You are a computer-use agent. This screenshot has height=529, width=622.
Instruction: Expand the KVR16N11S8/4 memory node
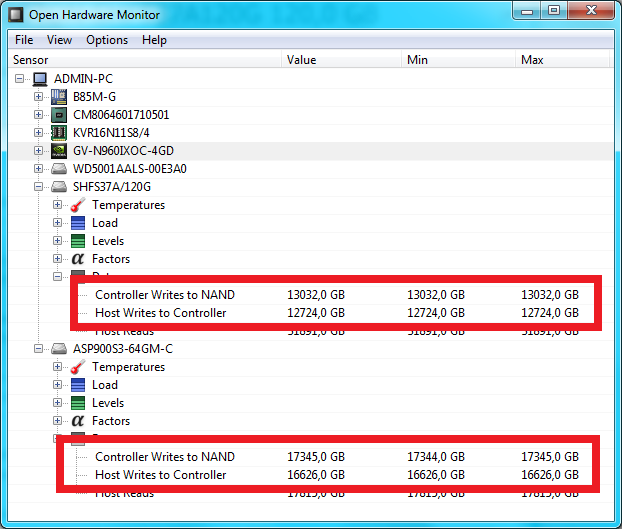[38, 132]
